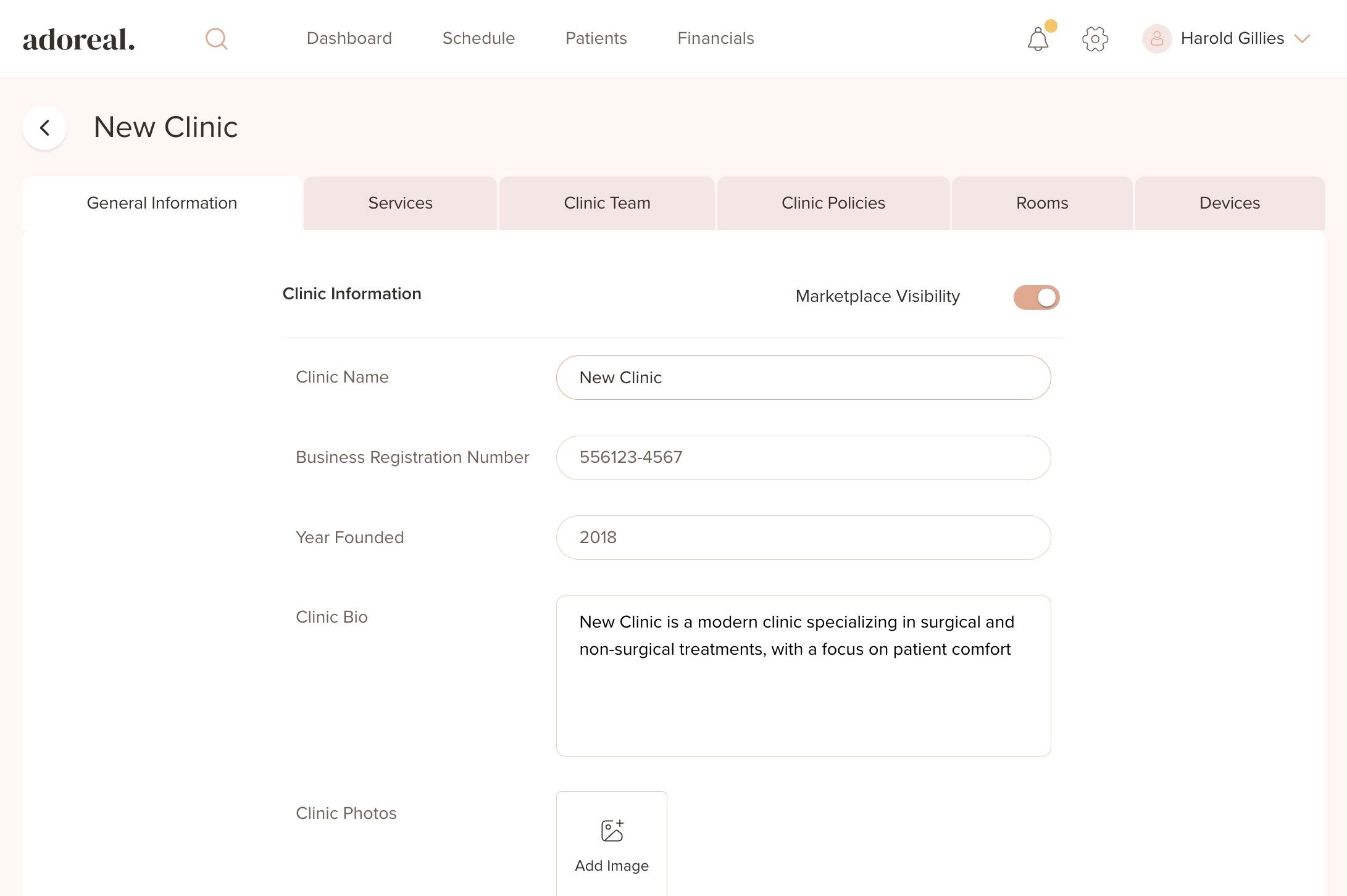Click the adoreal logo
This screenshot has height=896, width=1347.
(x=78, y=39)
